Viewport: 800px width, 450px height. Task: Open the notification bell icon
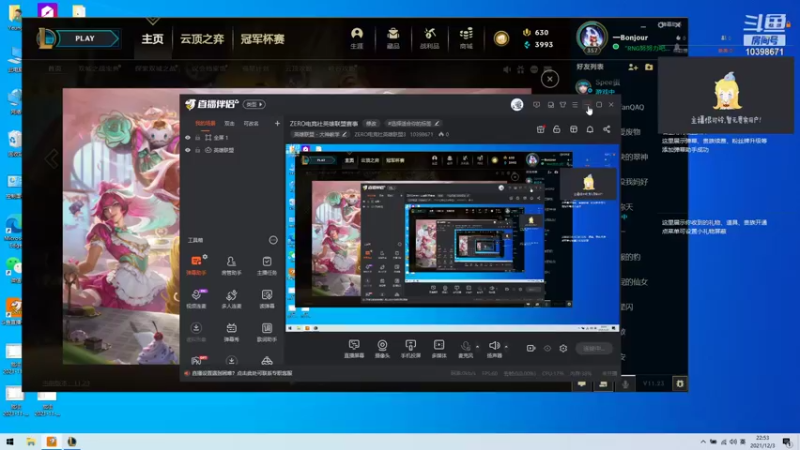pos(590,130)
